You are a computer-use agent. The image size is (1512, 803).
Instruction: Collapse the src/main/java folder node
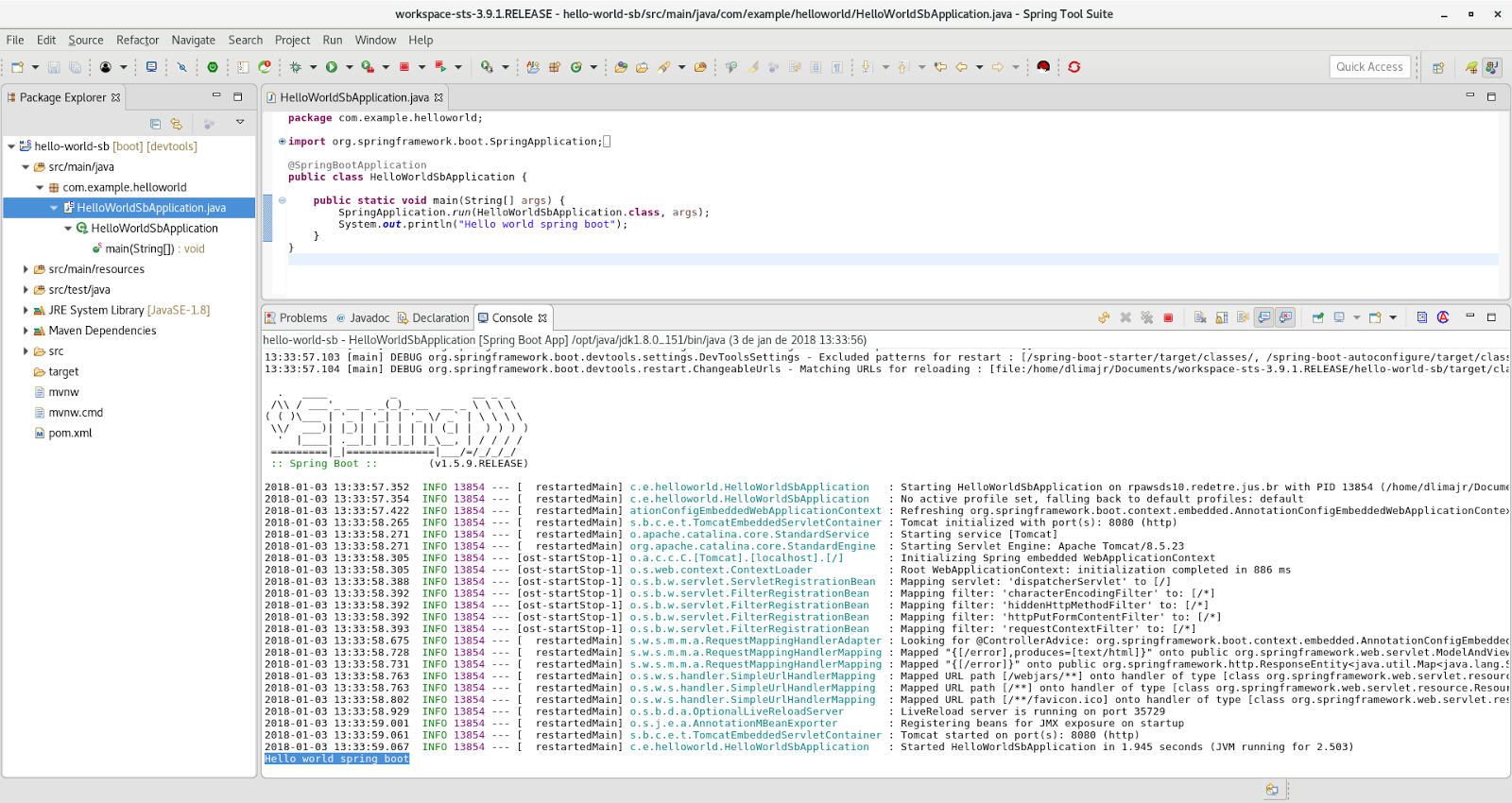[26, 167]
